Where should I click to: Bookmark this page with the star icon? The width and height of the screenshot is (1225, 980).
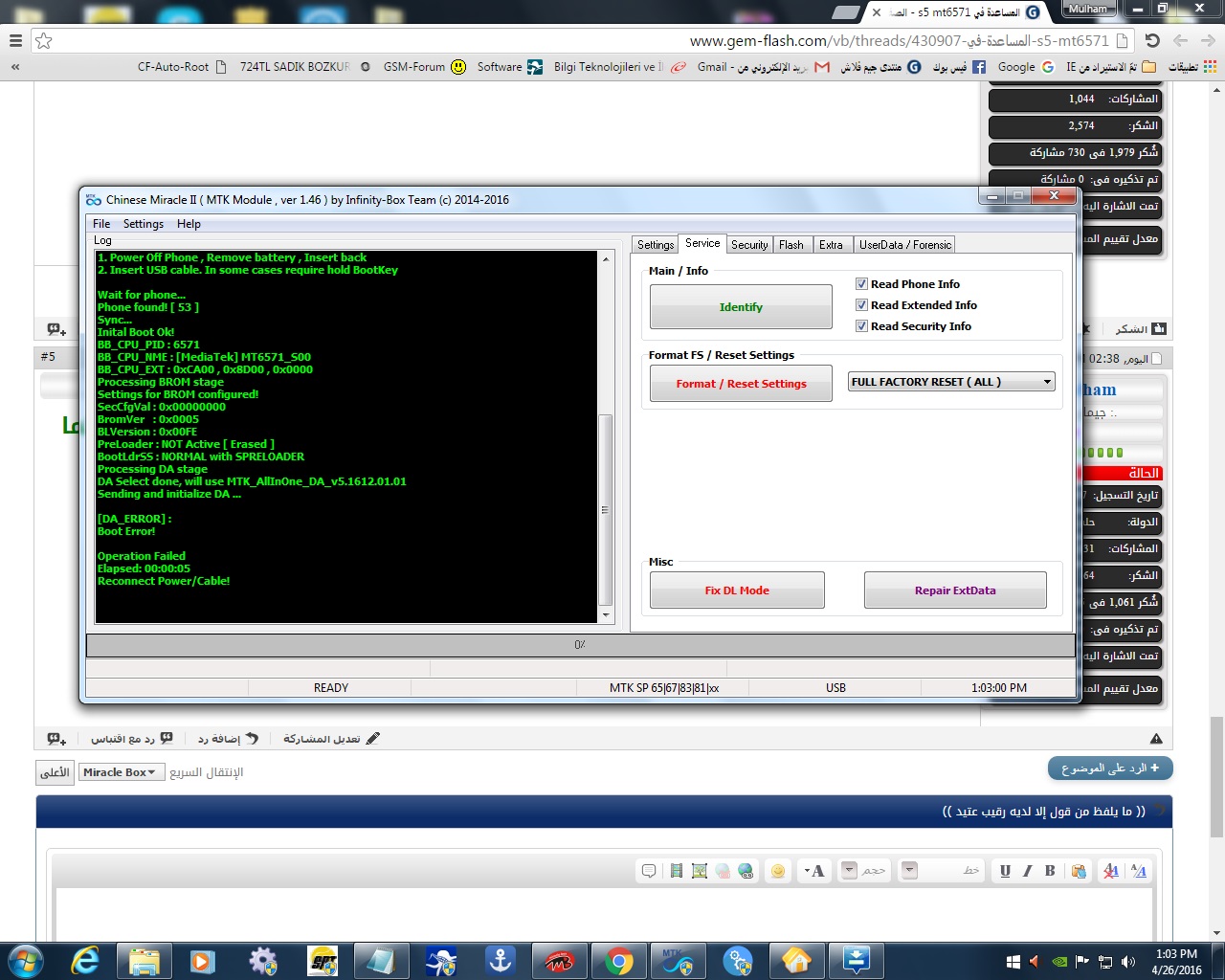click(x=43, y=41)
